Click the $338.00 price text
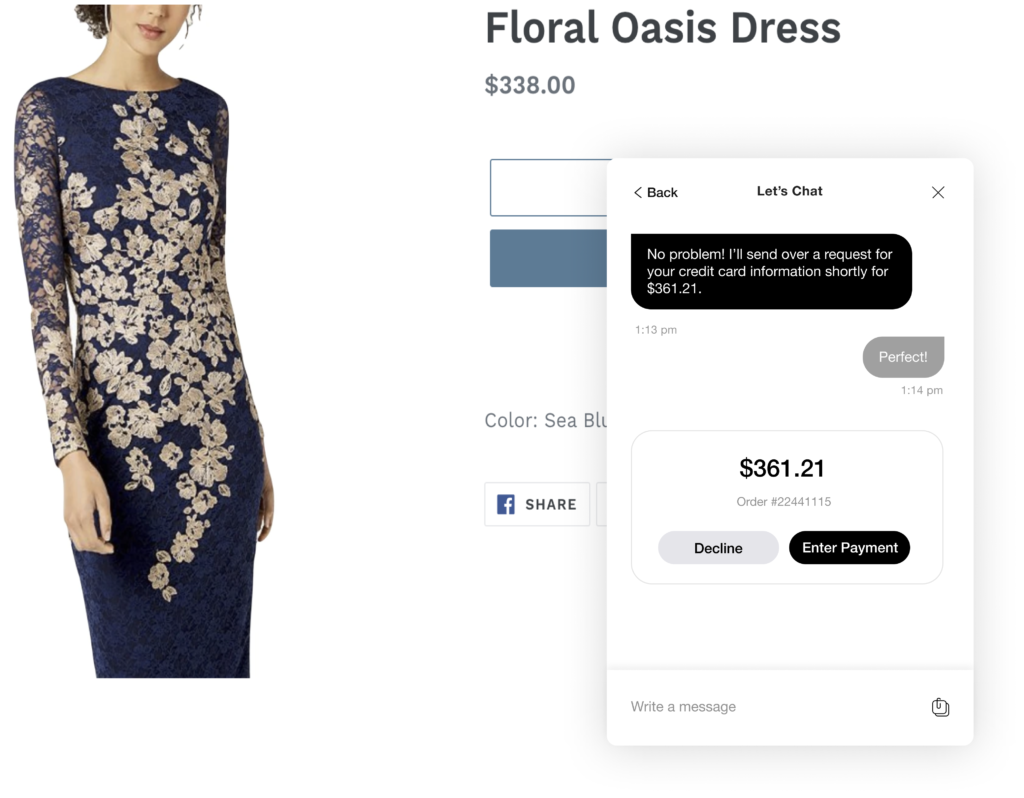This screenshot has width=1024, height=798. click(530, 86)
